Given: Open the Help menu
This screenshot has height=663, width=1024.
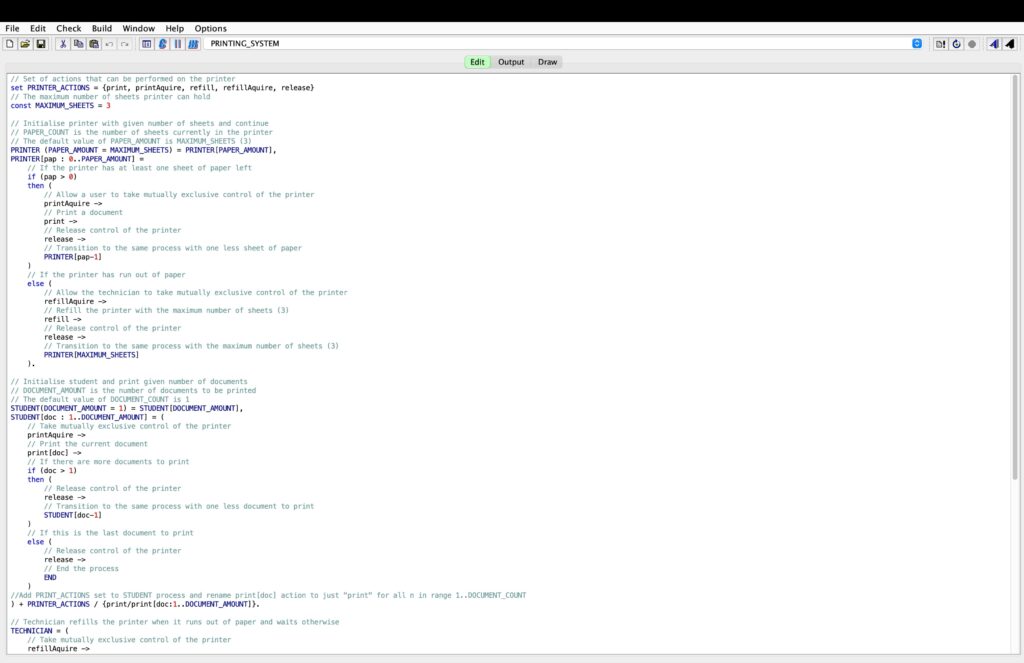Looking at the screenshot, I should pos(174,28).
